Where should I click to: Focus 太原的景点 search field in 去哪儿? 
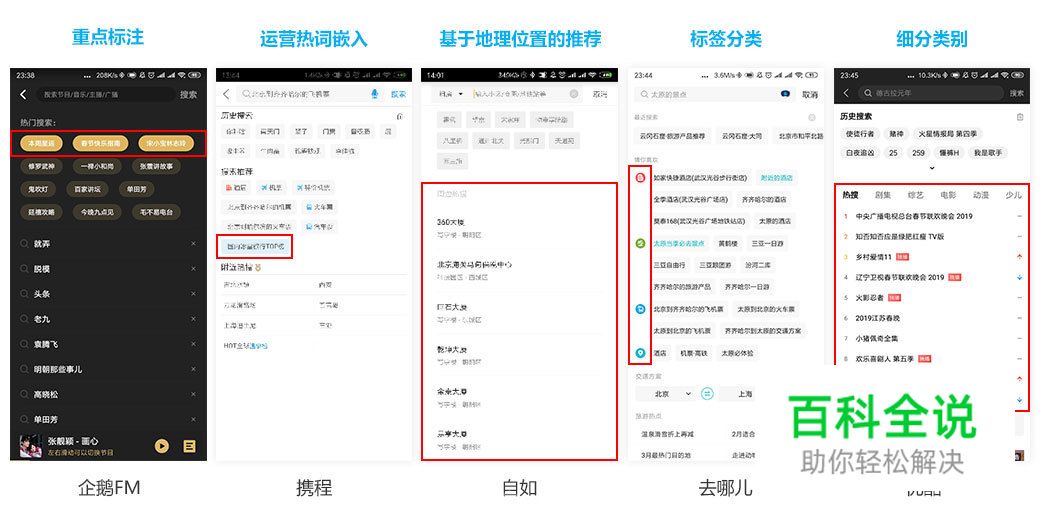[x=714, y=94]
